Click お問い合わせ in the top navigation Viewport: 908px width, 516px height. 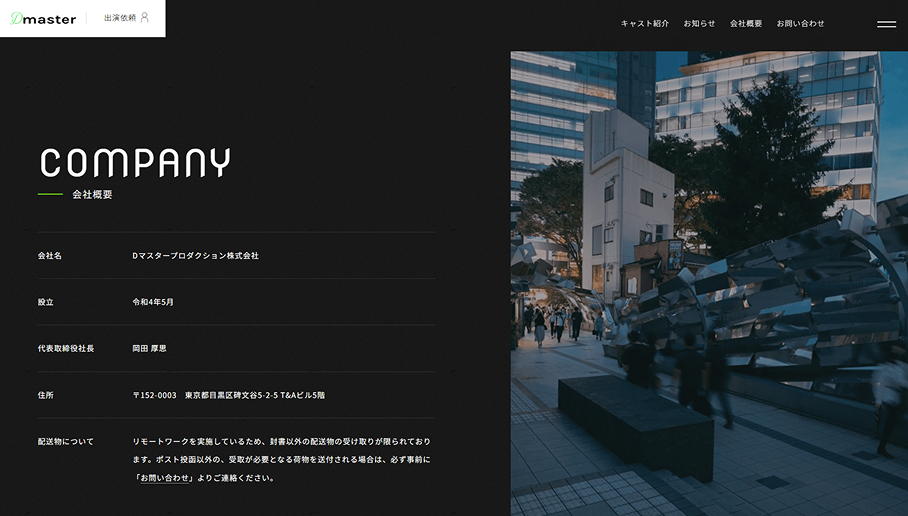tap(800, 24)
